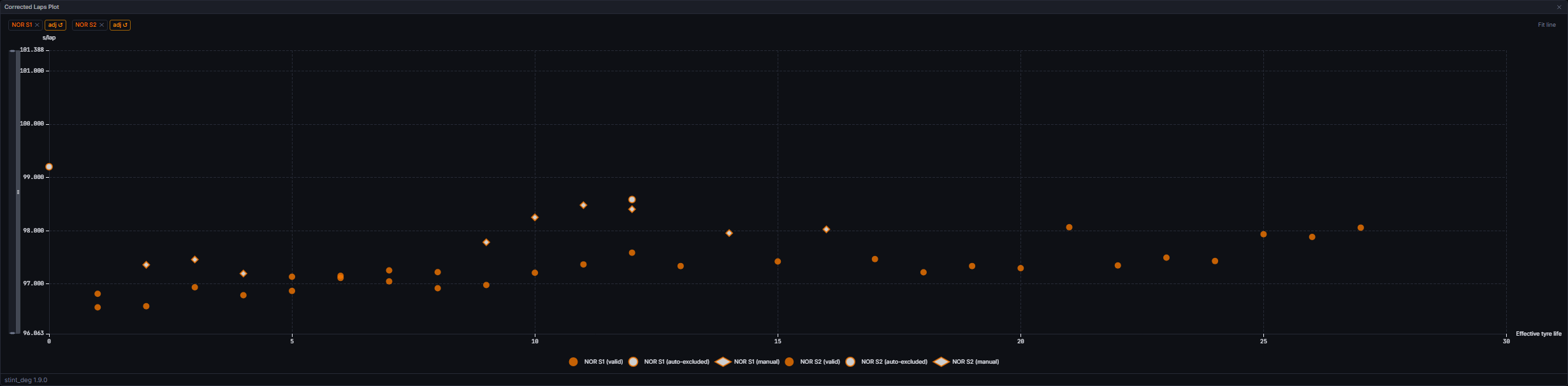
Task: Select the valid circle at tyre life 10
Action: [535, 273]
